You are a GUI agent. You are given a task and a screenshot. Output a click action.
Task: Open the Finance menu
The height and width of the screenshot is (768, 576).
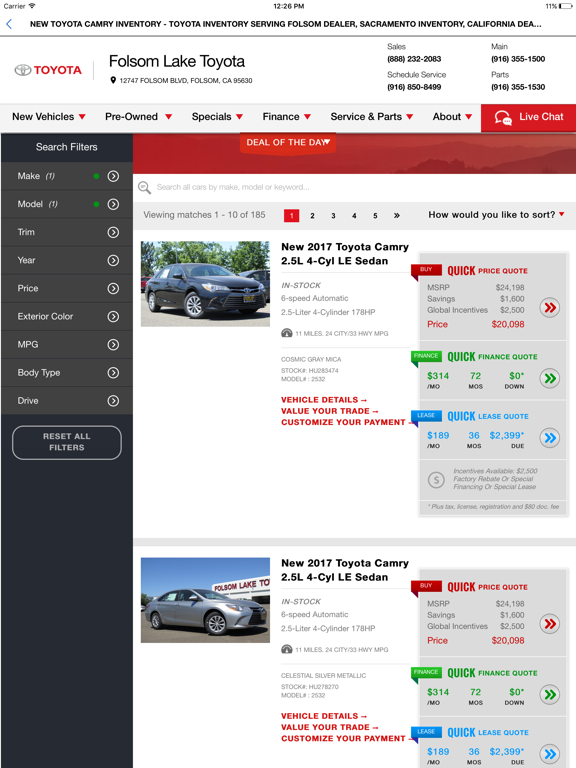[x=287, y=117]
